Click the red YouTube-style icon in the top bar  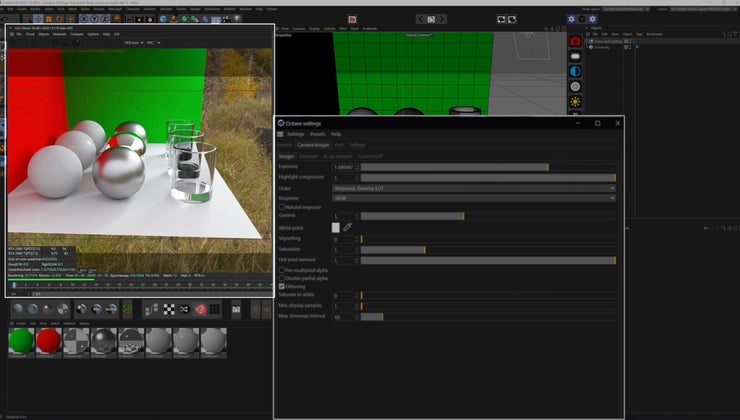coord(352,19)
